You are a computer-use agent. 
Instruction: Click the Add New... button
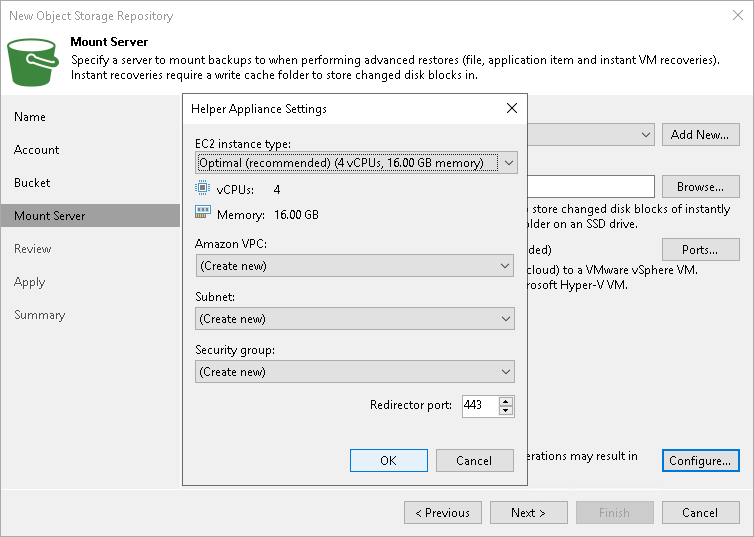click(x=701, y=135)
